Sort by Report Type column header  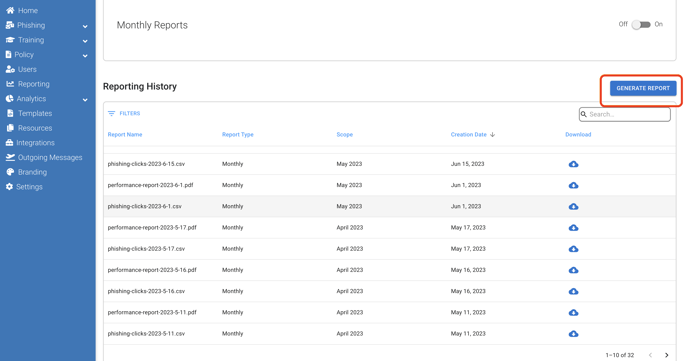238,135
